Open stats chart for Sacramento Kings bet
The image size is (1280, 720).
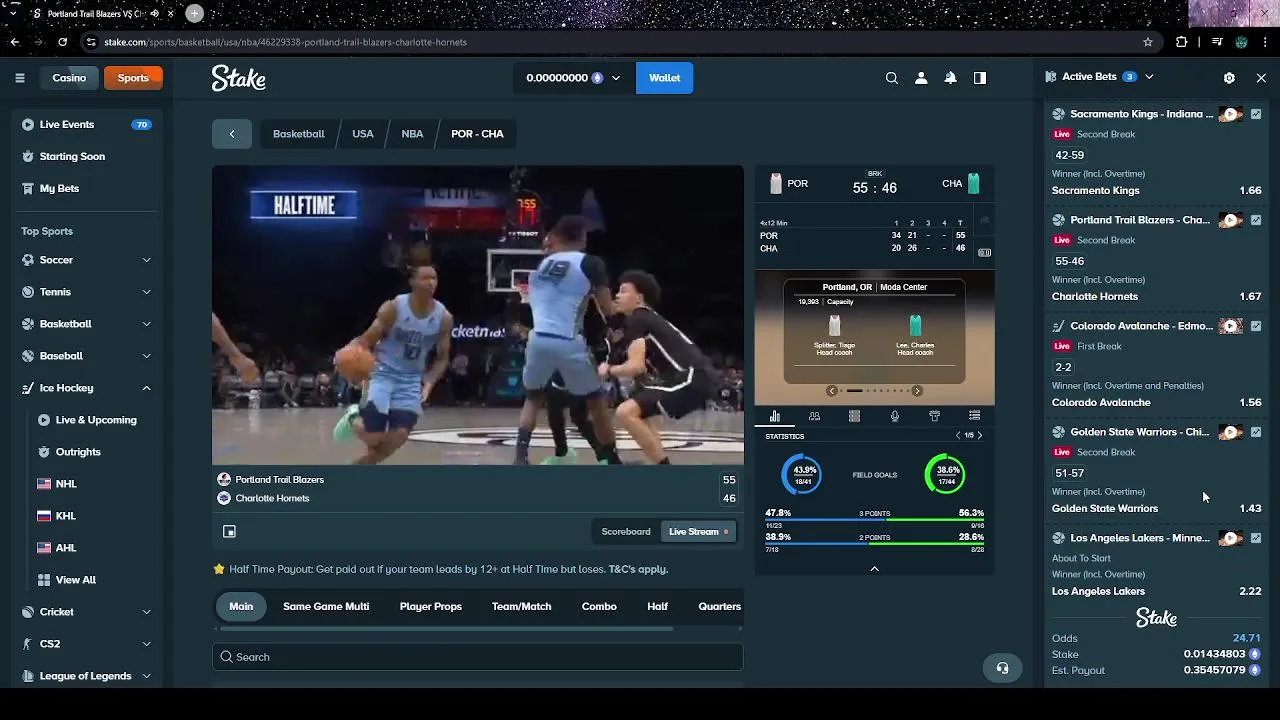tap(1256, 114)
